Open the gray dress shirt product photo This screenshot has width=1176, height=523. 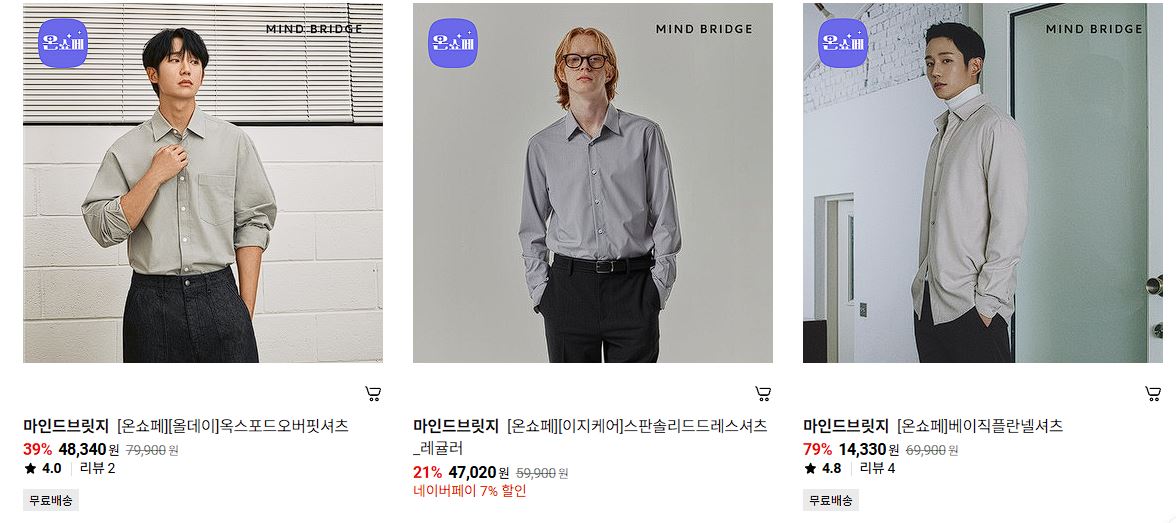592,183
